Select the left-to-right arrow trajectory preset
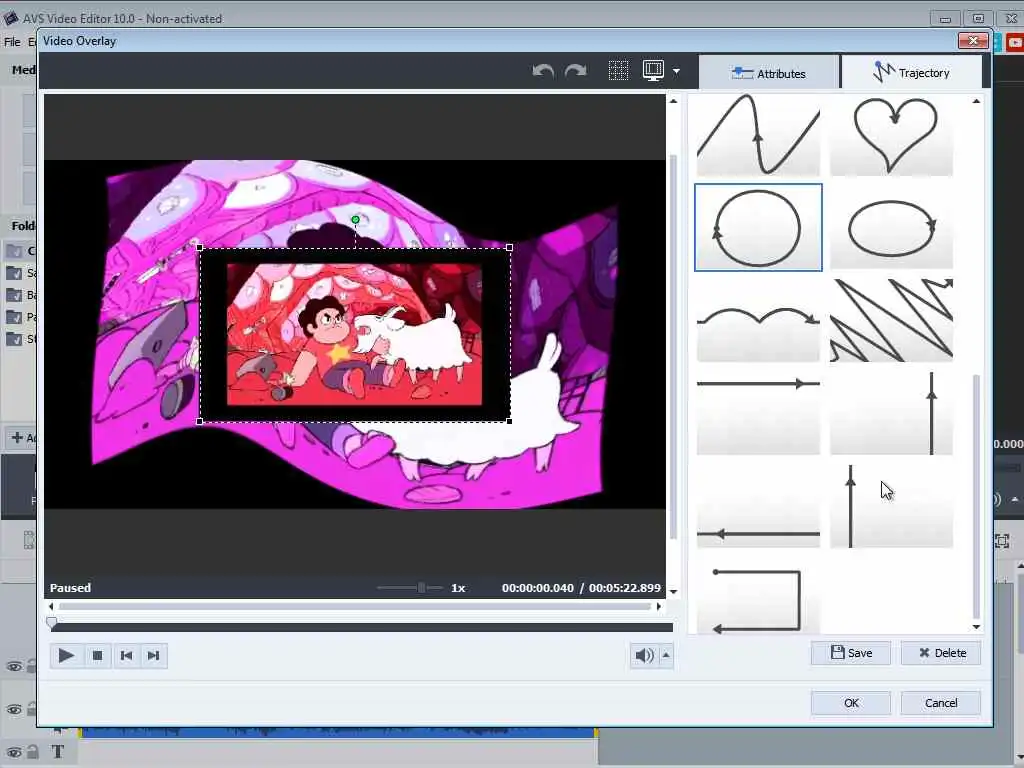The width and height of the screenshot is (1024, 768). [758, 413]
